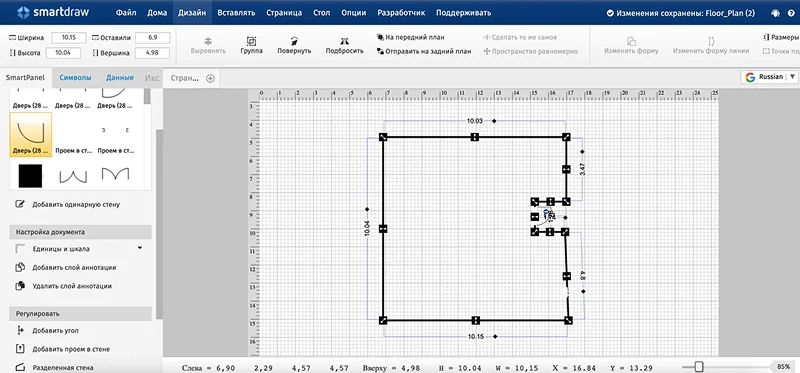
Task: Click the Top (Вершина) input field
Action: click(152, 53)
